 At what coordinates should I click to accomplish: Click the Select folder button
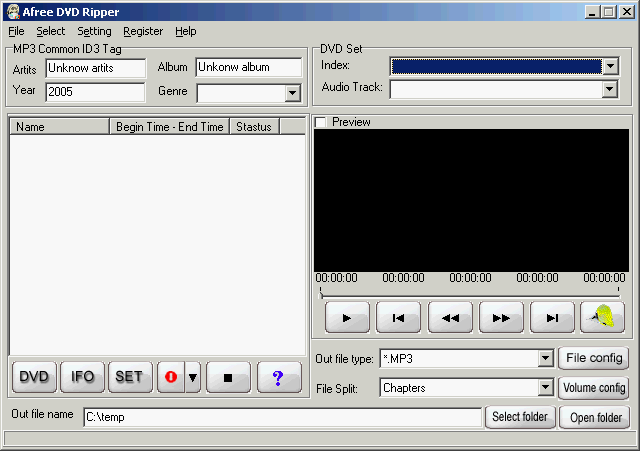[520, 417]
